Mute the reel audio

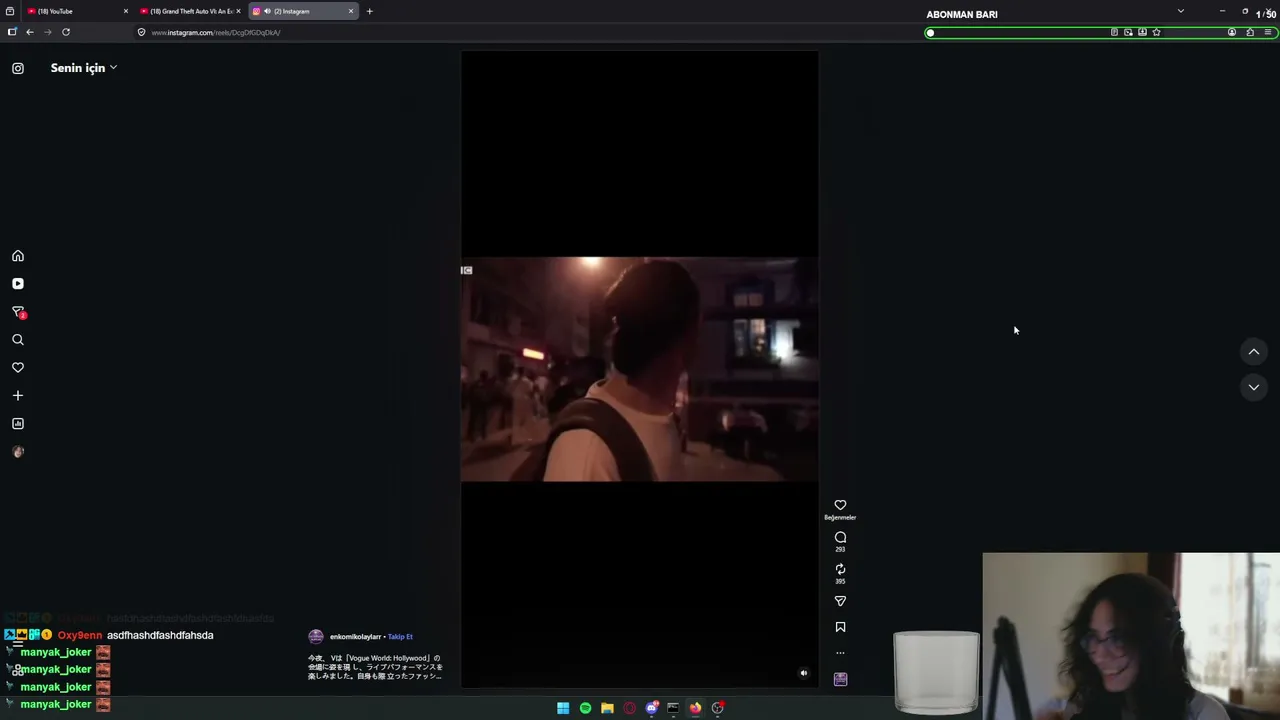[x=803, y=673]
